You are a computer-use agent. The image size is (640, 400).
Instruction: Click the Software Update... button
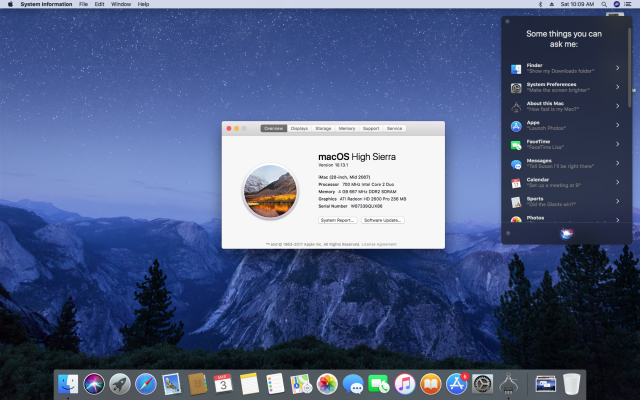(x=383, y=220)
